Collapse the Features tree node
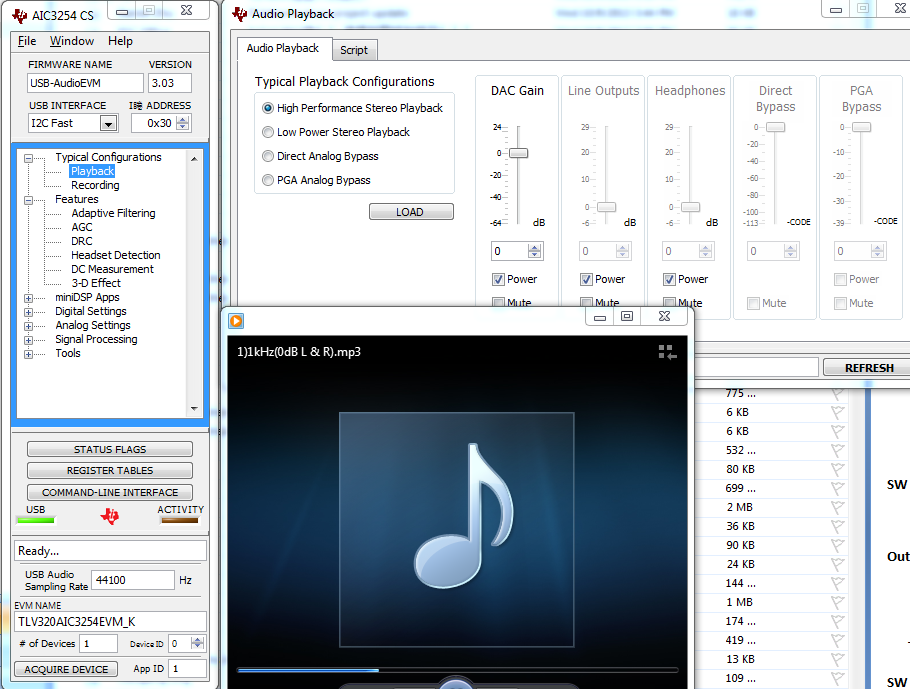The width and height of the screenshot is (910, 689). pyautogui.click(x=28, y=200)
